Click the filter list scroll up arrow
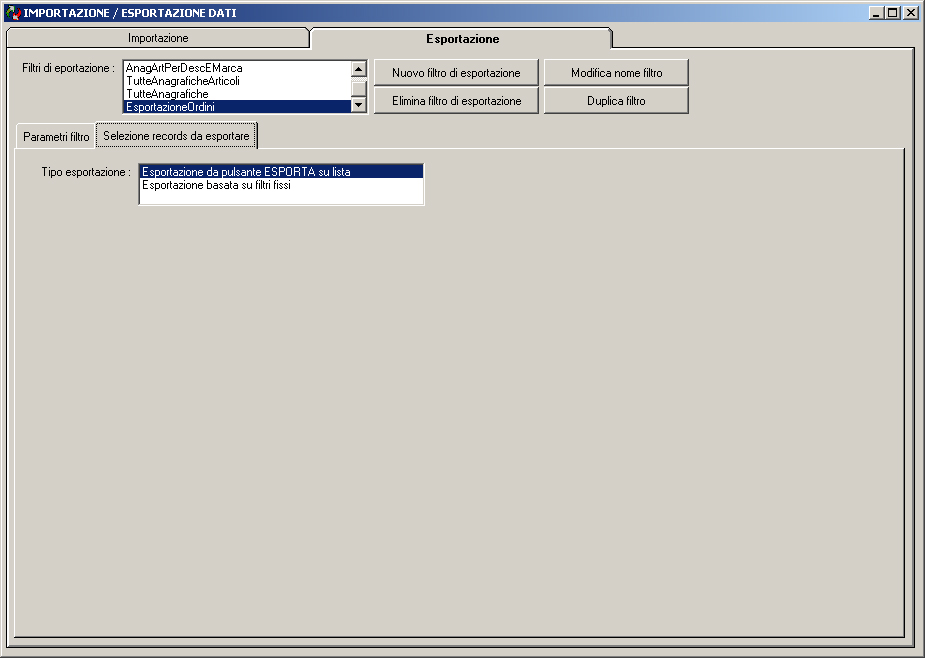Image resolution: width=925 pixels, height=658 pixels. pyautogui.click(x=359, y=68)
